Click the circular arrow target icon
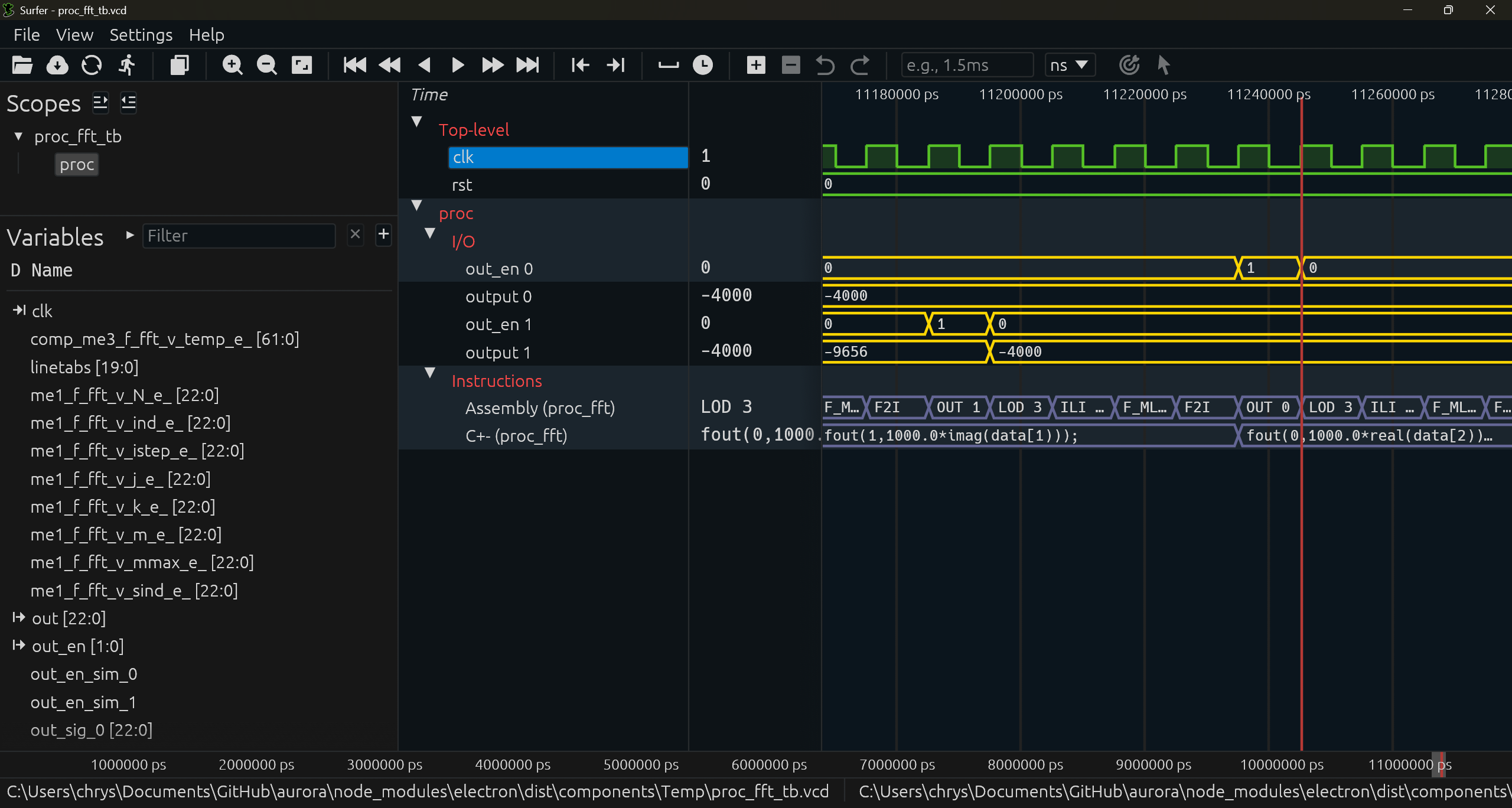The image size is (1512, 808). [x=1129, y=65]
